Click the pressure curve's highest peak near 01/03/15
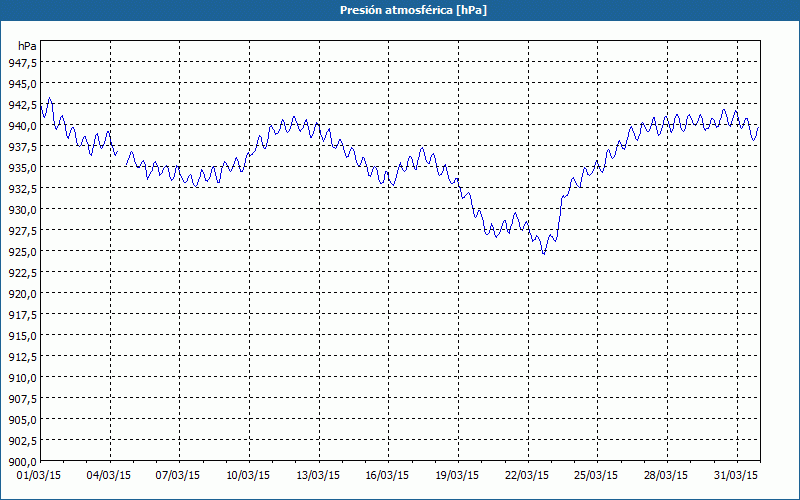The height and width of the screenshot is (500, 800). tap(49, 98)
